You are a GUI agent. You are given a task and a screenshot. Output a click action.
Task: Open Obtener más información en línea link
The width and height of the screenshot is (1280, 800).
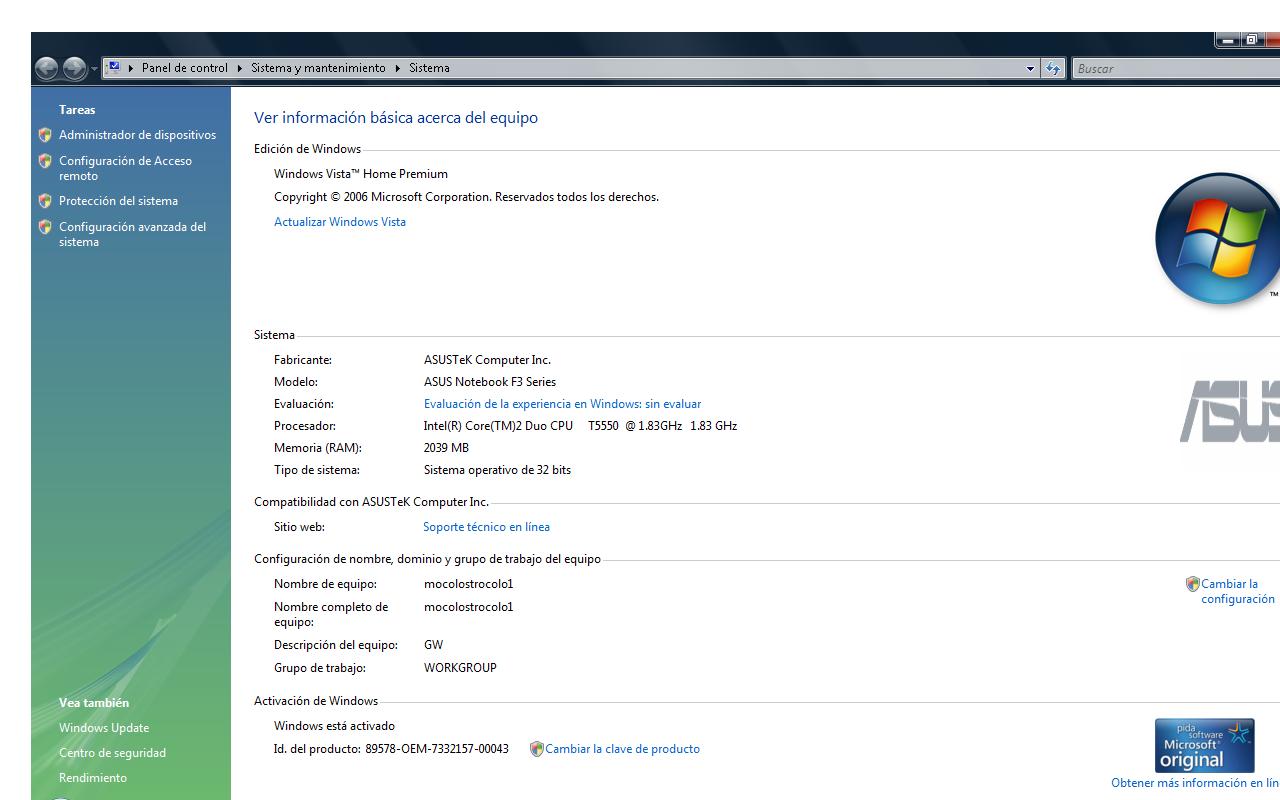click(x=1195, y=783)
